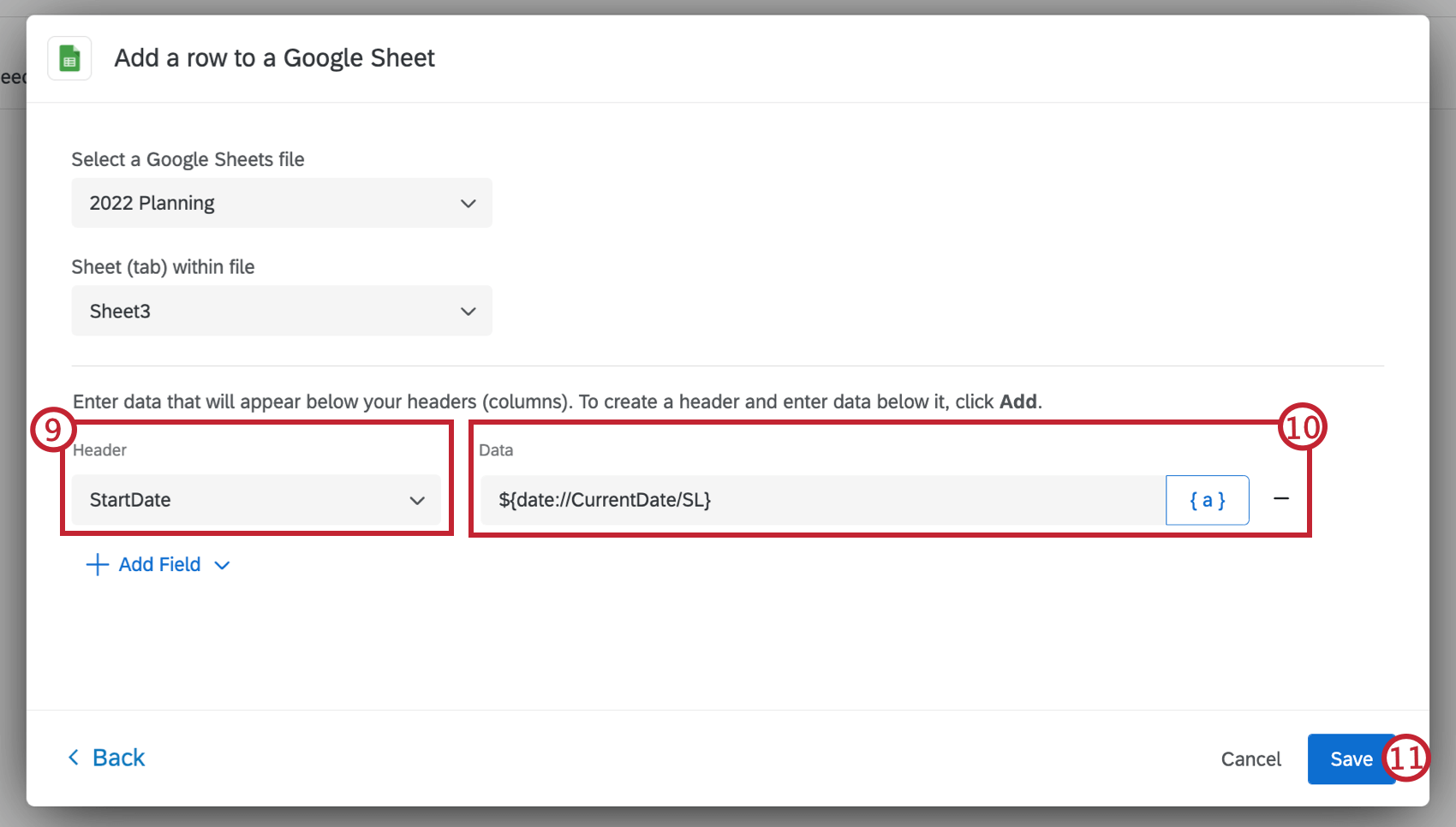This screenshot has width=1456, height=827.
Task: Click inside the Data value input field
Action: tap(822, 500)
